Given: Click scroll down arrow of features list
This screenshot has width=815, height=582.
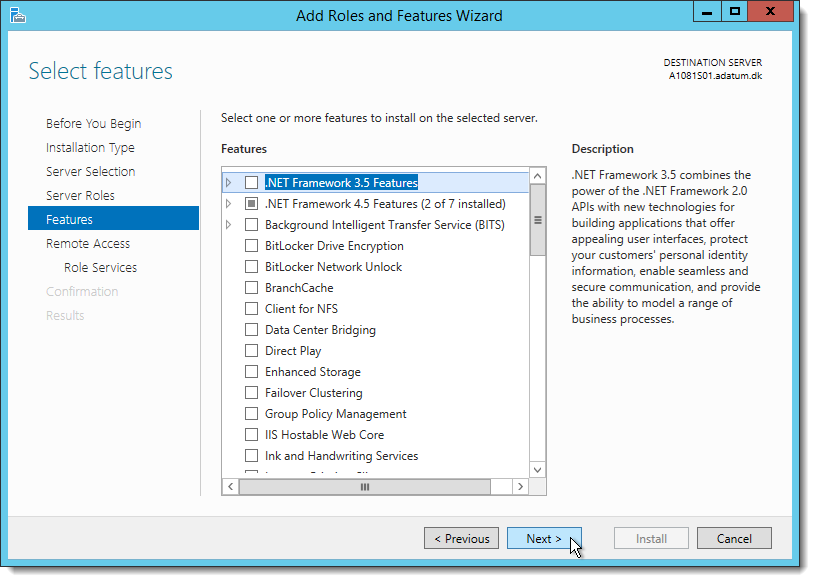Looking at the screenshot, I should pos(537,470).
